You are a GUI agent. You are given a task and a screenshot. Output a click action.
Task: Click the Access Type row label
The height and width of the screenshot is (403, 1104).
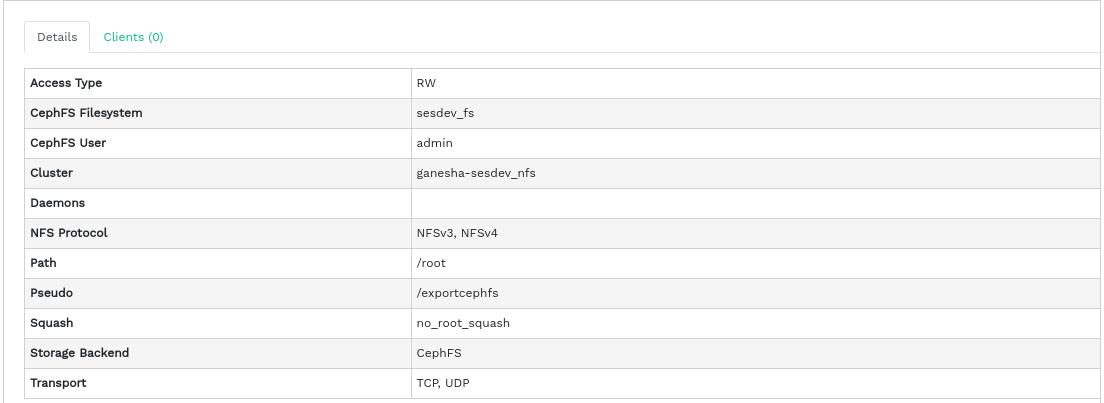point(66,83)
